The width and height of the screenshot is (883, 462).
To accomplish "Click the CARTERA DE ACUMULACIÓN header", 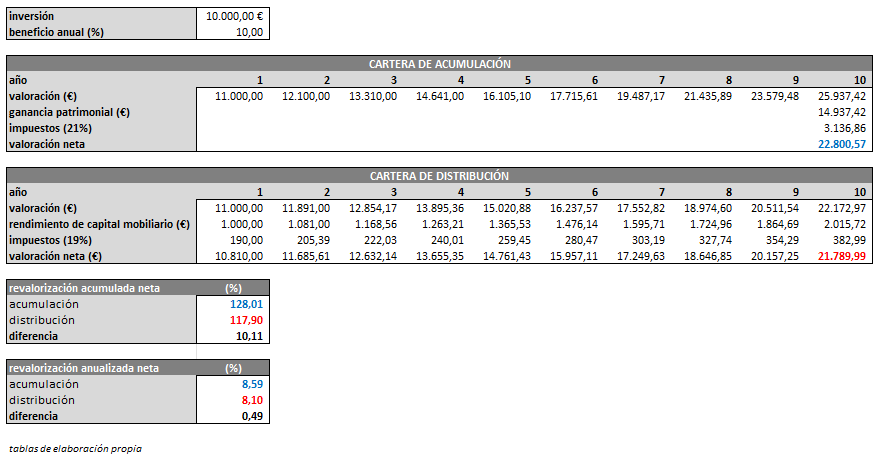I will (x=439, y=64).
